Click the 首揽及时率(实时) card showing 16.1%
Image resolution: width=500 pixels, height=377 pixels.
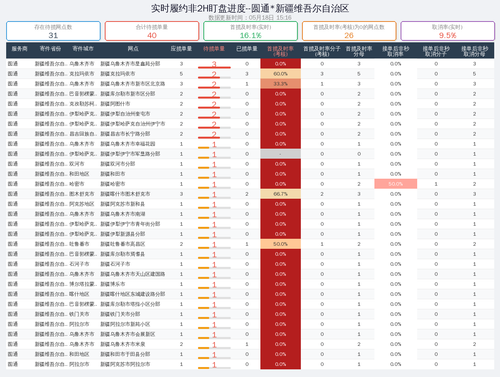(x=250, y=31)
